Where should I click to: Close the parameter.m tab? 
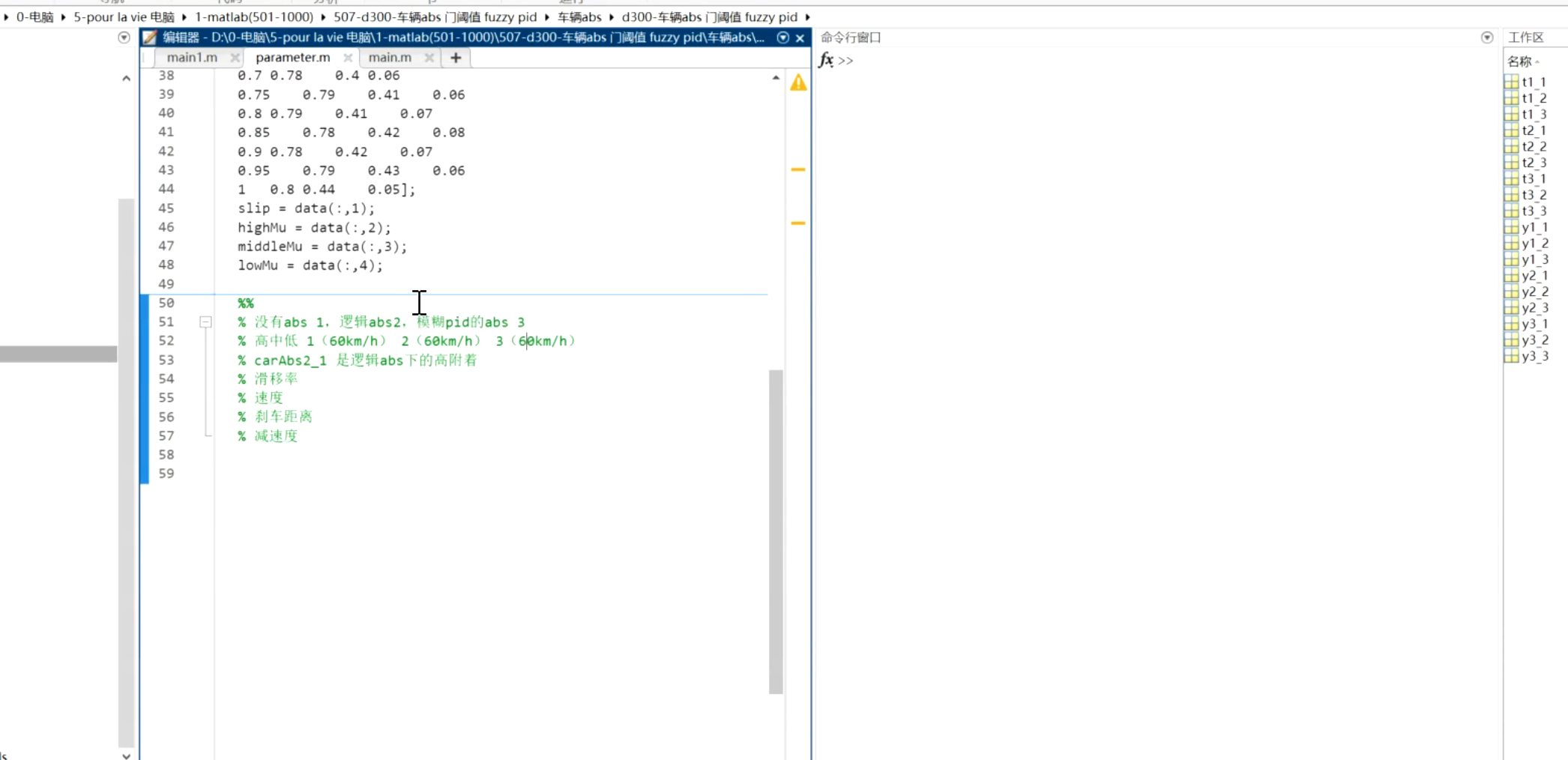pos(348,58)
